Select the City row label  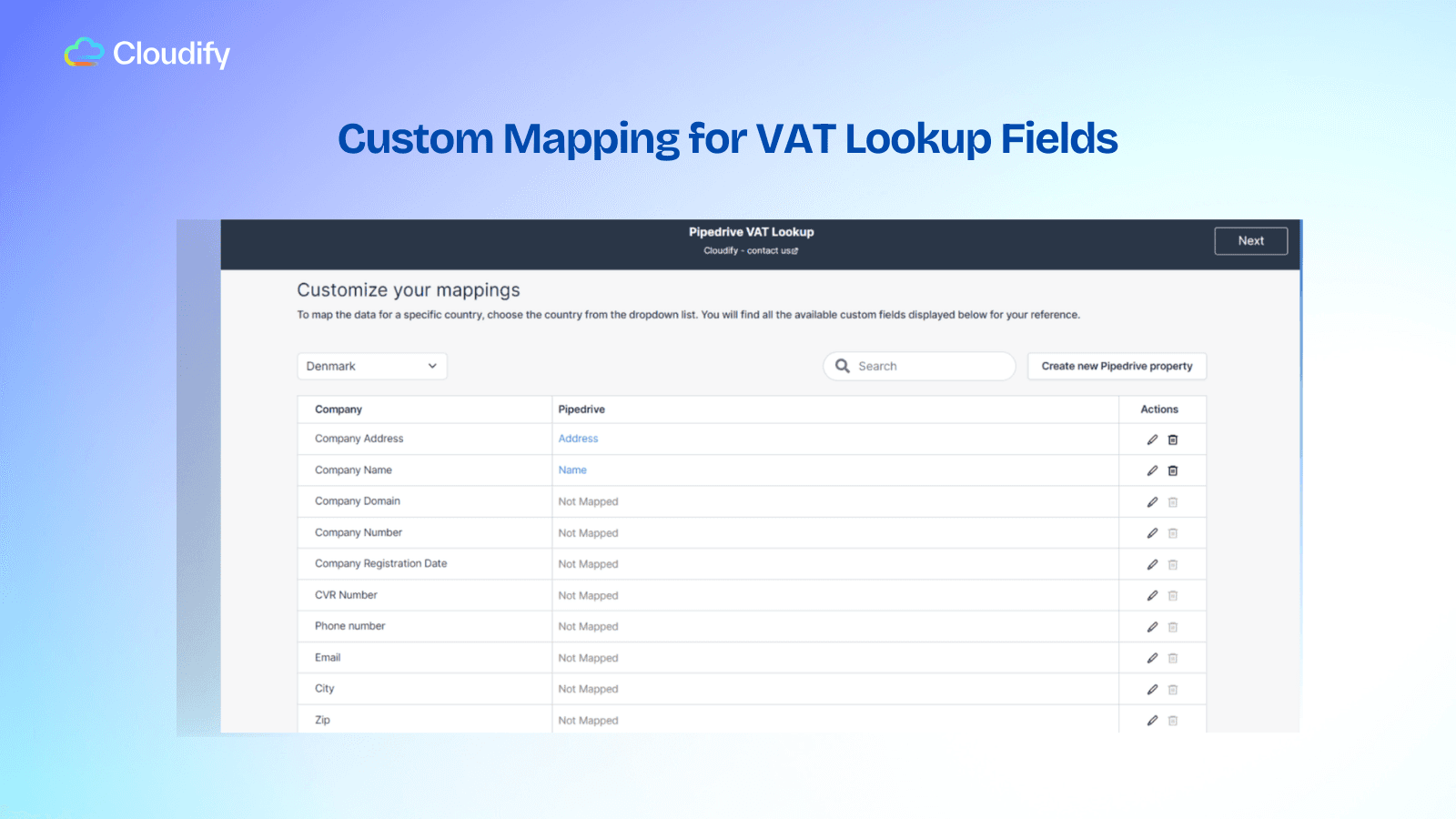click(x=325, y=689)
